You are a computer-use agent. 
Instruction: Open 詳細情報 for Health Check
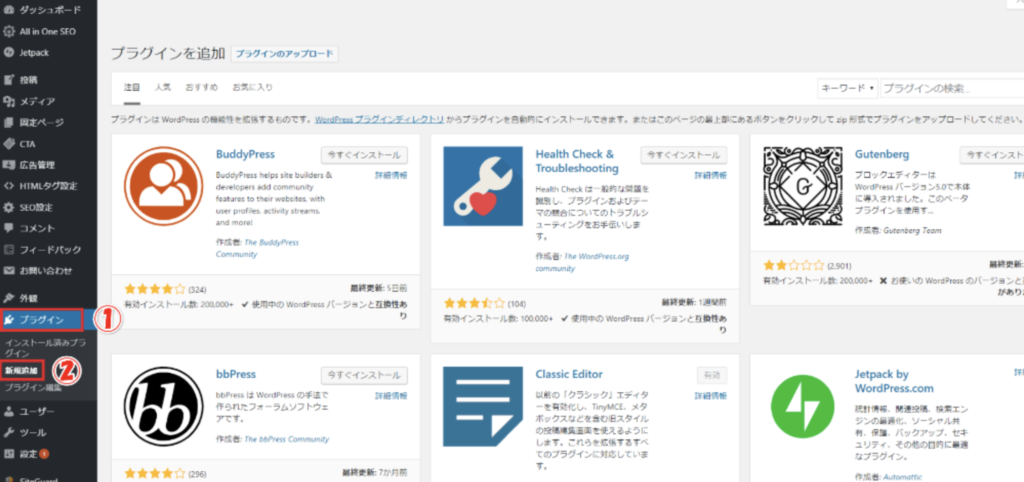pos(711,176)
